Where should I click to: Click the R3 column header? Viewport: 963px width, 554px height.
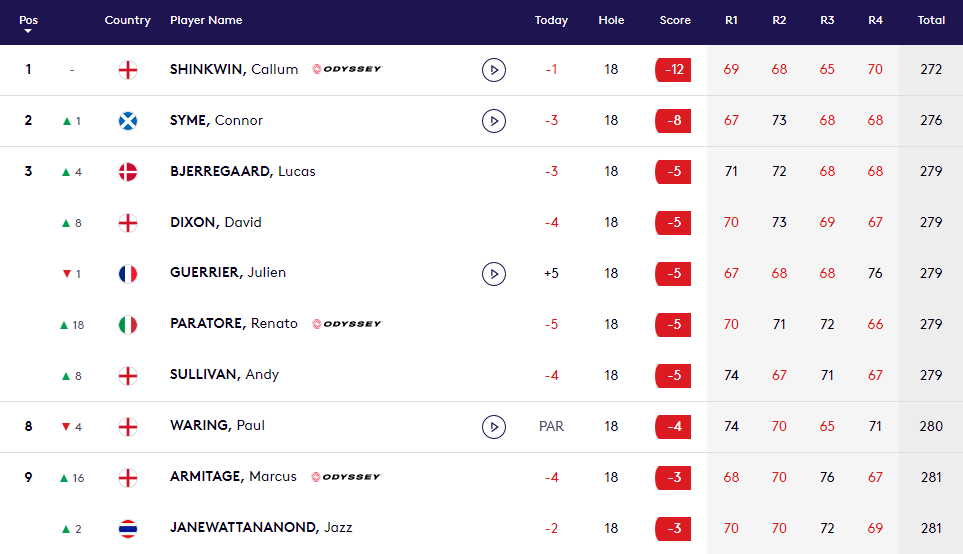[827, 20]
